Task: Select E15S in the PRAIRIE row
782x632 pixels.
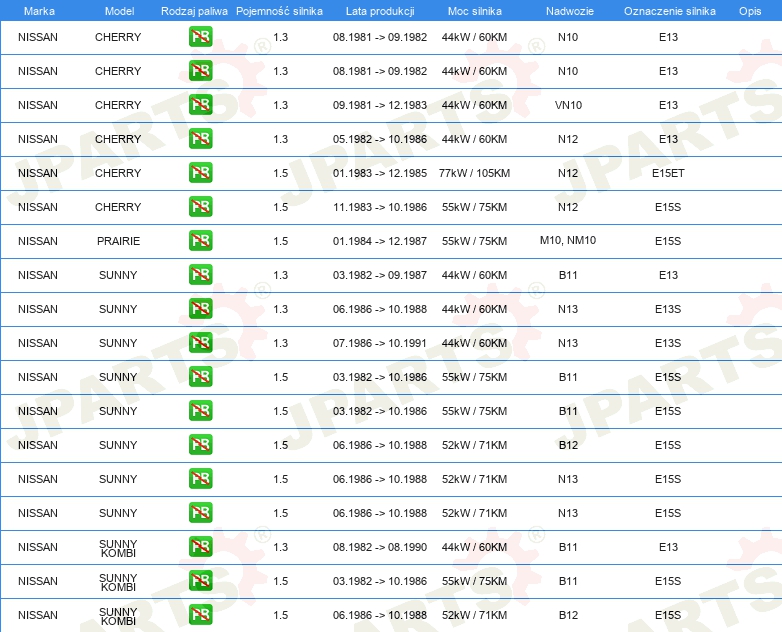Action: coord(668,241)
